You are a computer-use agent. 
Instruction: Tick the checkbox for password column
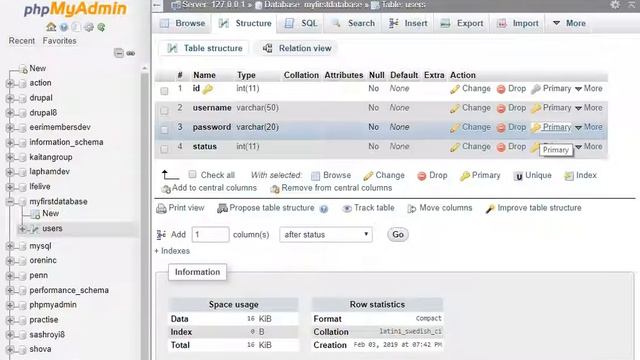[164, 130]
